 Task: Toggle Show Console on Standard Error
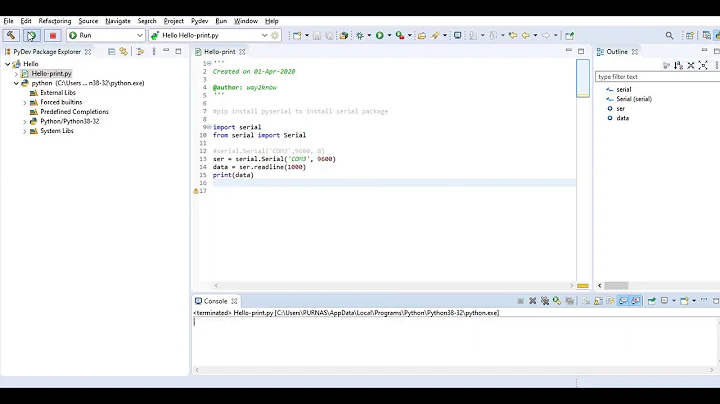click(636, 301)
